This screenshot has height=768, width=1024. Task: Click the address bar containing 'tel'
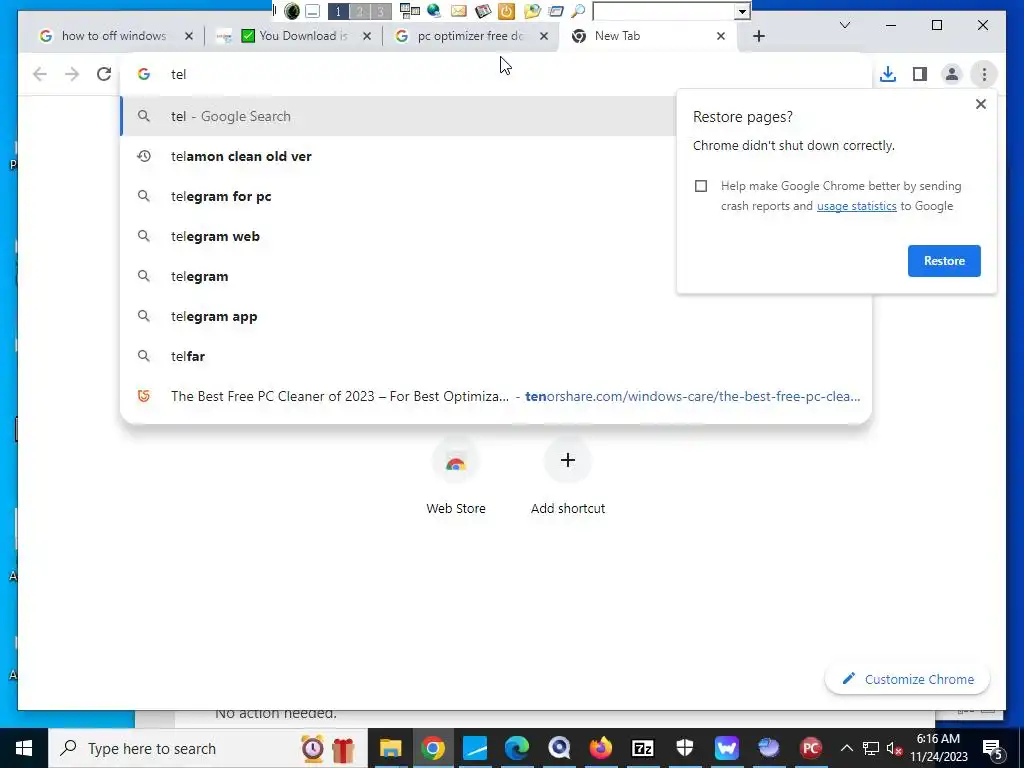pyautogui.click(x=496, y=74)
